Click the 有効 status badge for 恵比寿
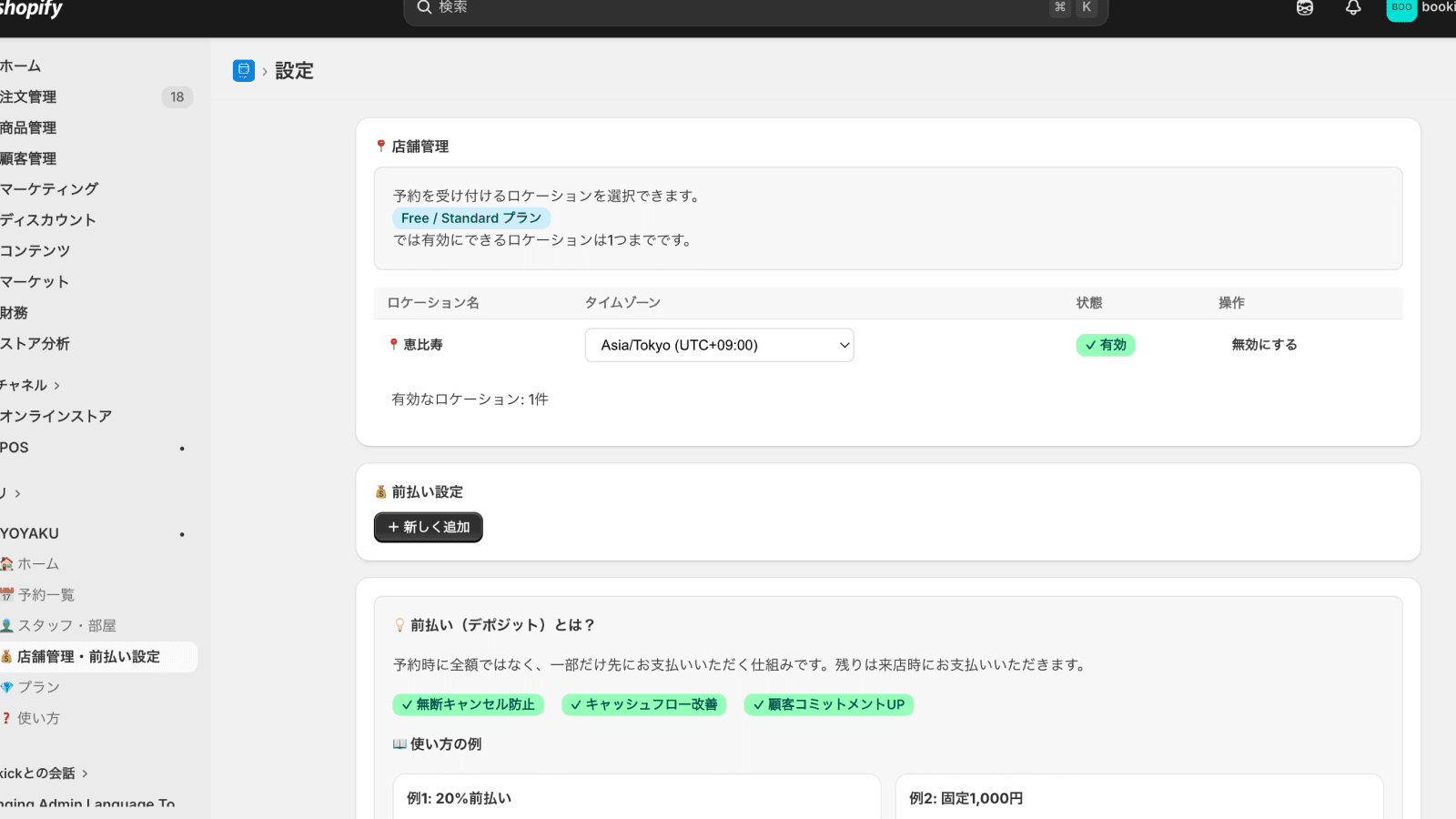This screenshot has height=819, width=1456. pyautogui.click(x=1105, y=345)
